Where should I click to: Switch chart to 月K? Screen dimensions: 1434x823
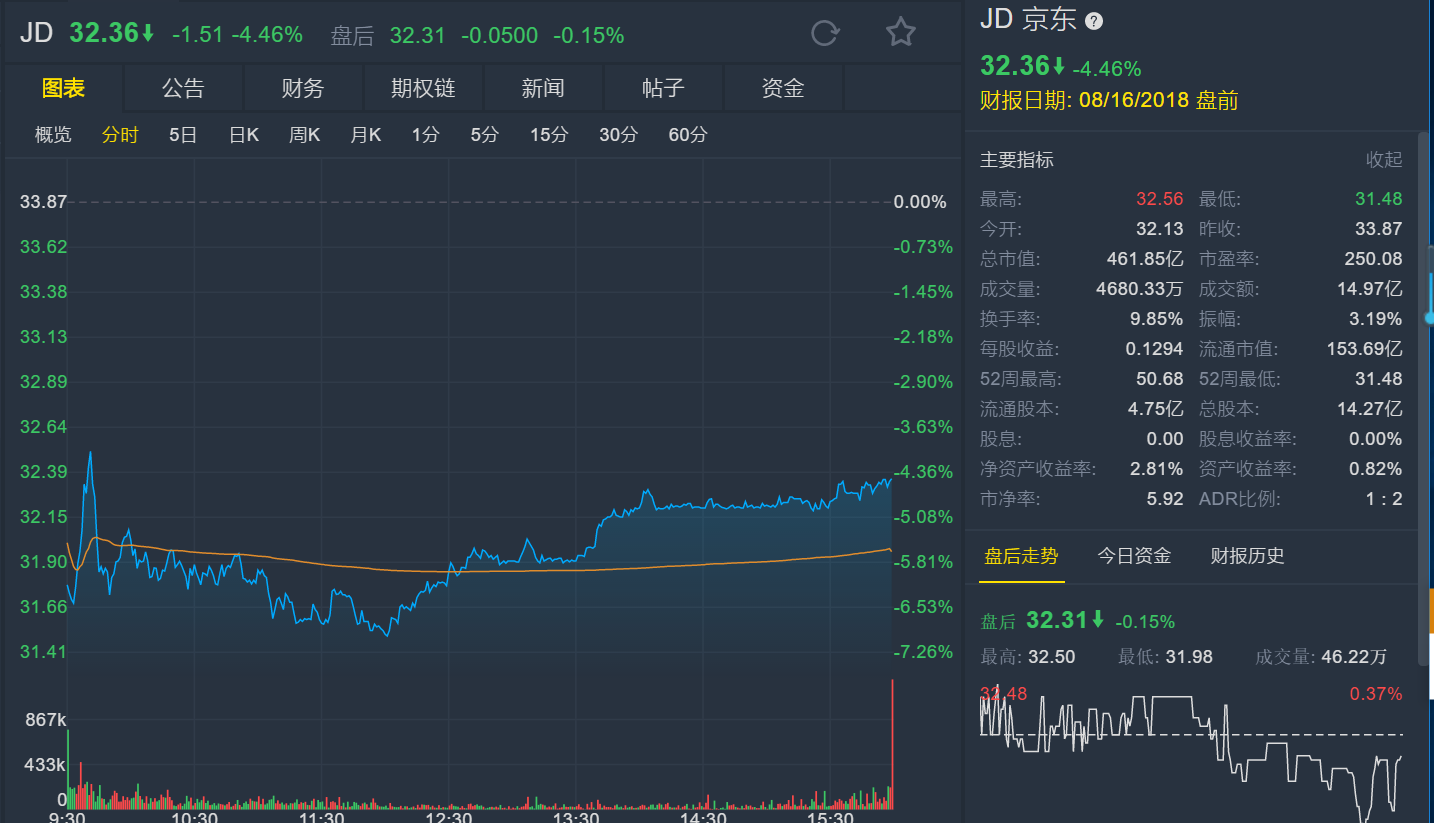click(365, 135)
